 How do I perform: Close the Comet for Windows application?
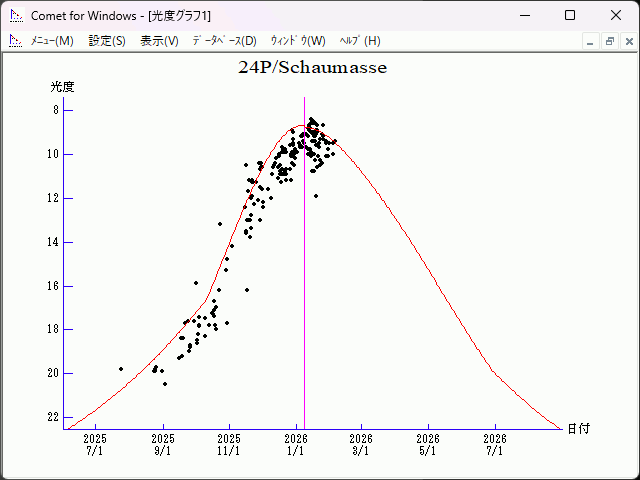tap(616, 16)
